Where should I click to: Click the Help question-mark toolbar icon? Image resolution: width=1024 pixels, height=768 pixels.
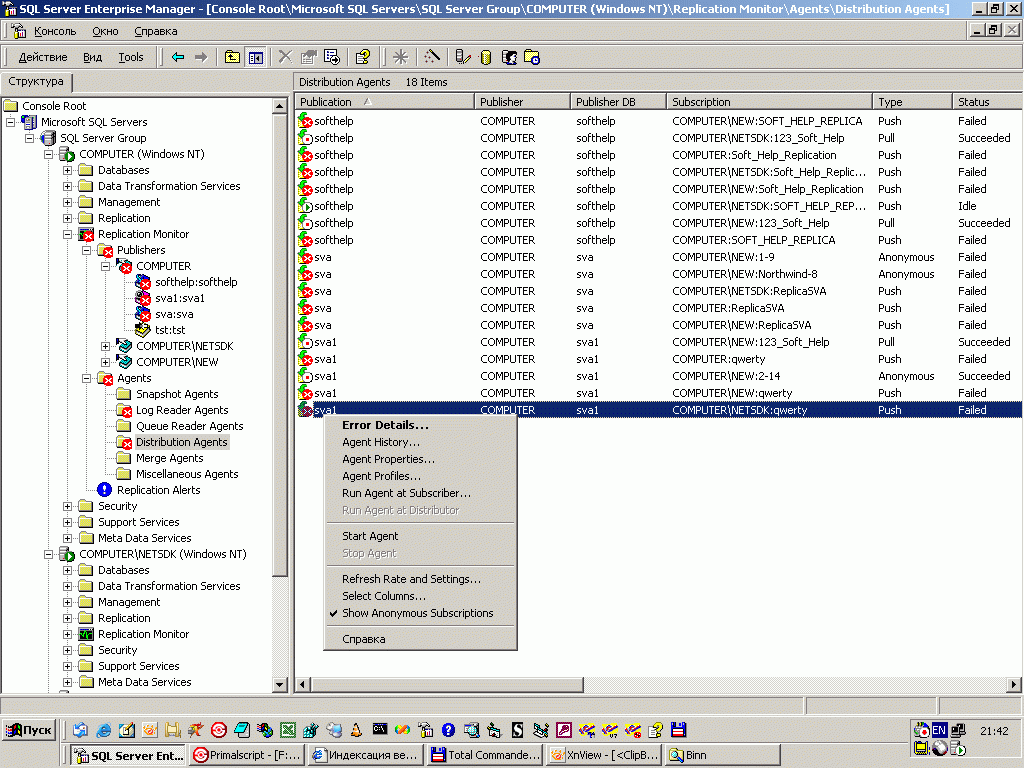[x=362, y=57]
